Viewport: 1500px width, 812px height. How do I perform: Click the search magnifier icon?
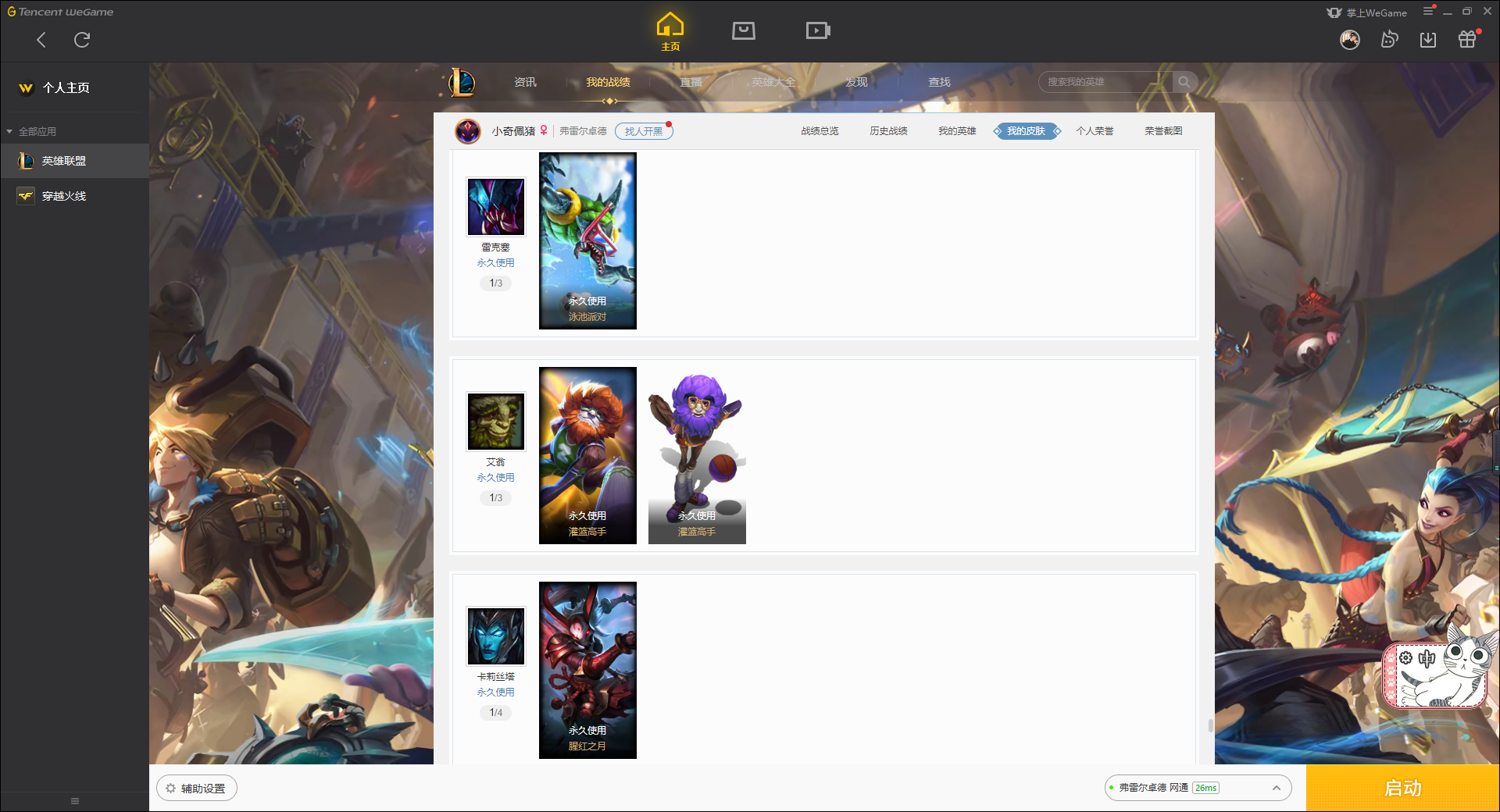pos(1184,82)
